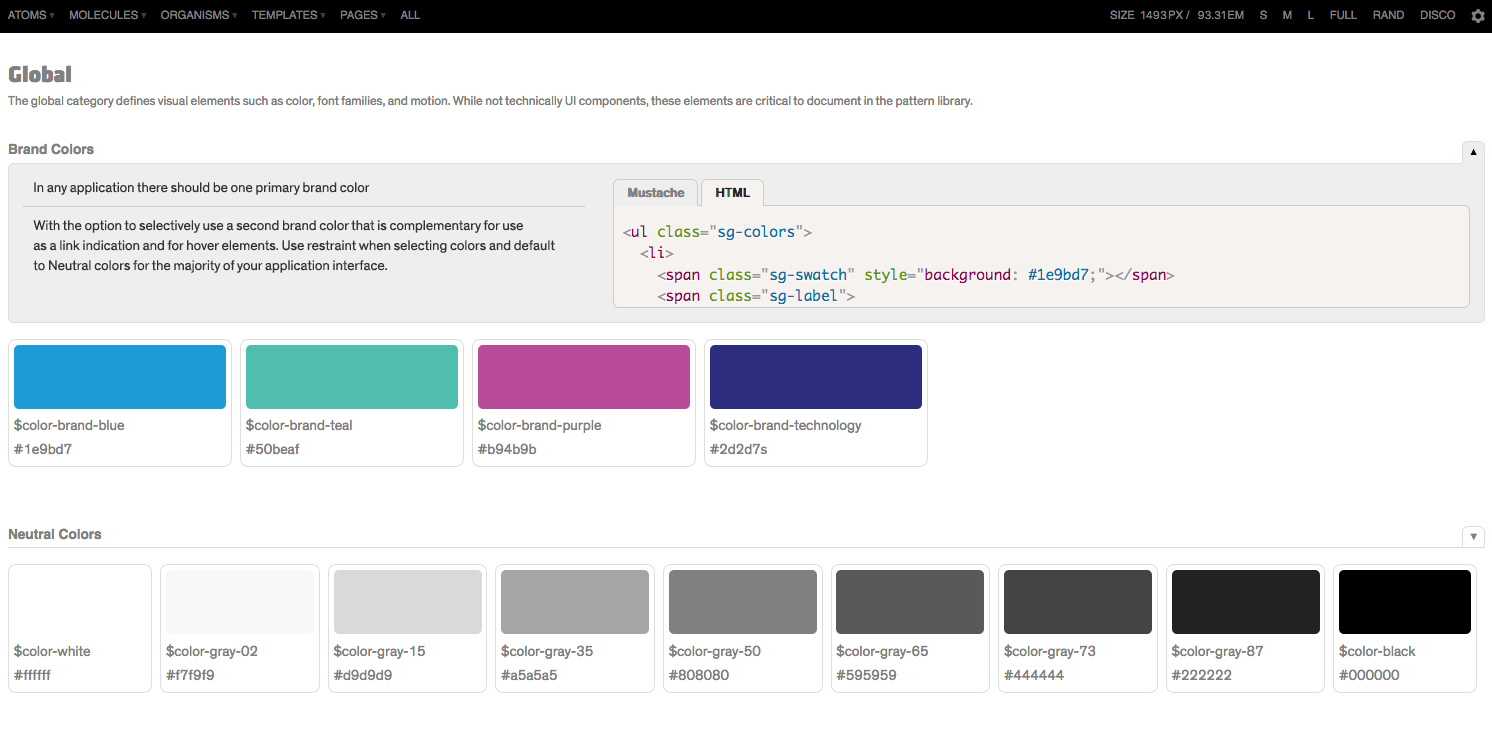The width and height of the screenshot is (1492, 738).
Task: Select the brand teal color swatch
Action: click(352, 377)
